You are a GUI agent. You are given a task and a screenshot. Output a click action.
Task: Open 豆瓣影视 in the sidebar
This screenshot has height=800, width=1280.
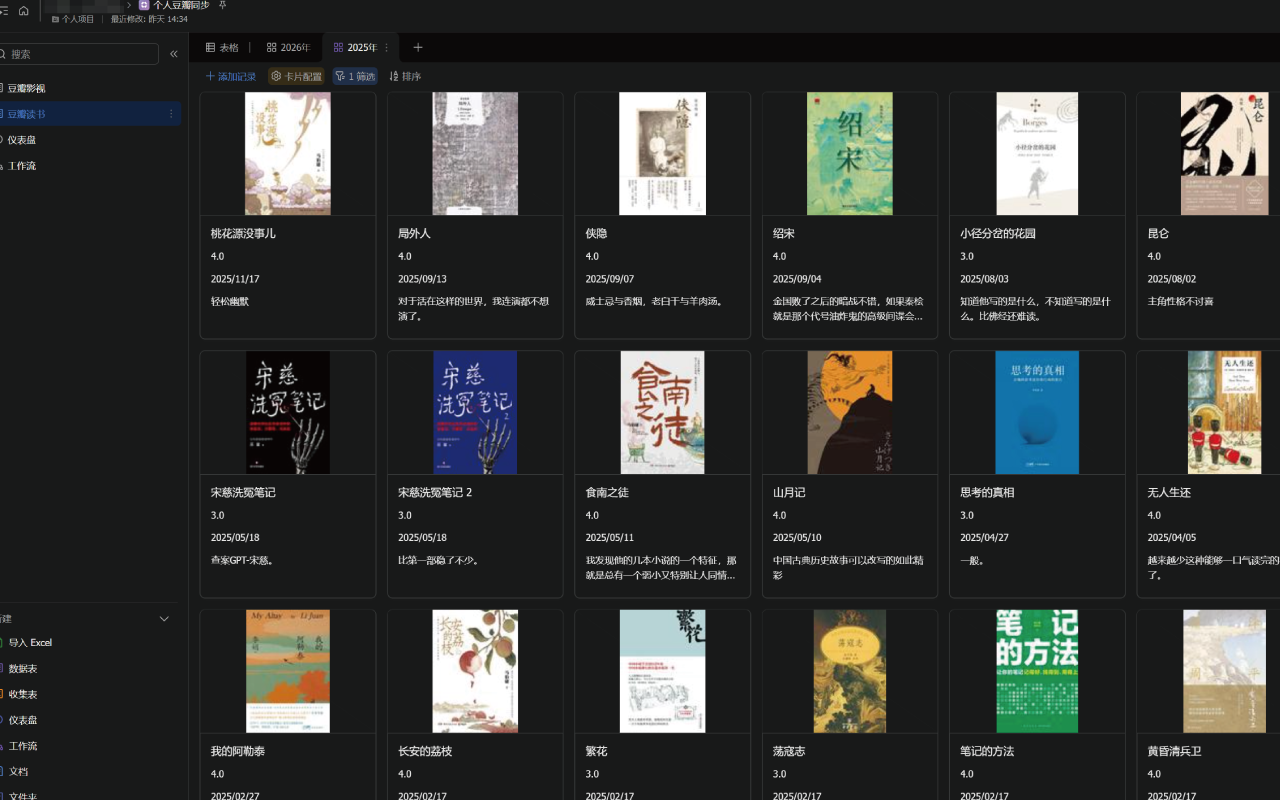tap(26, 88)
